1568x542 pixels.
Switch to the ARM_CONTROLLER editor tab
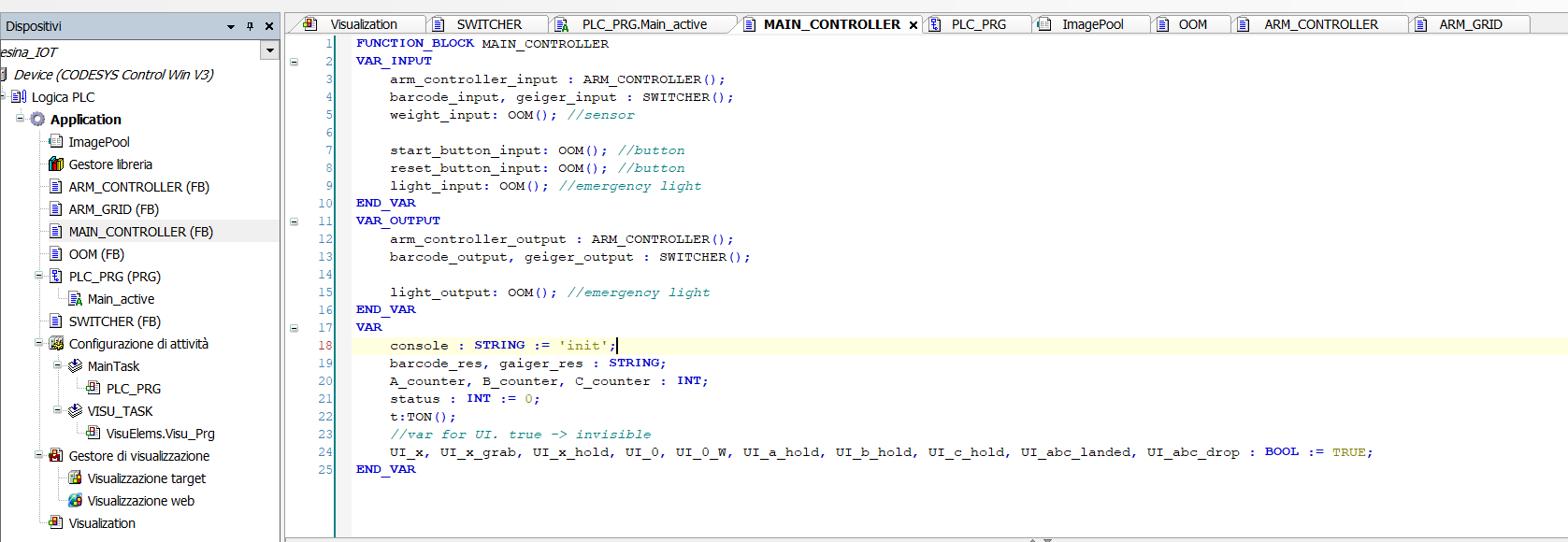1320,24
